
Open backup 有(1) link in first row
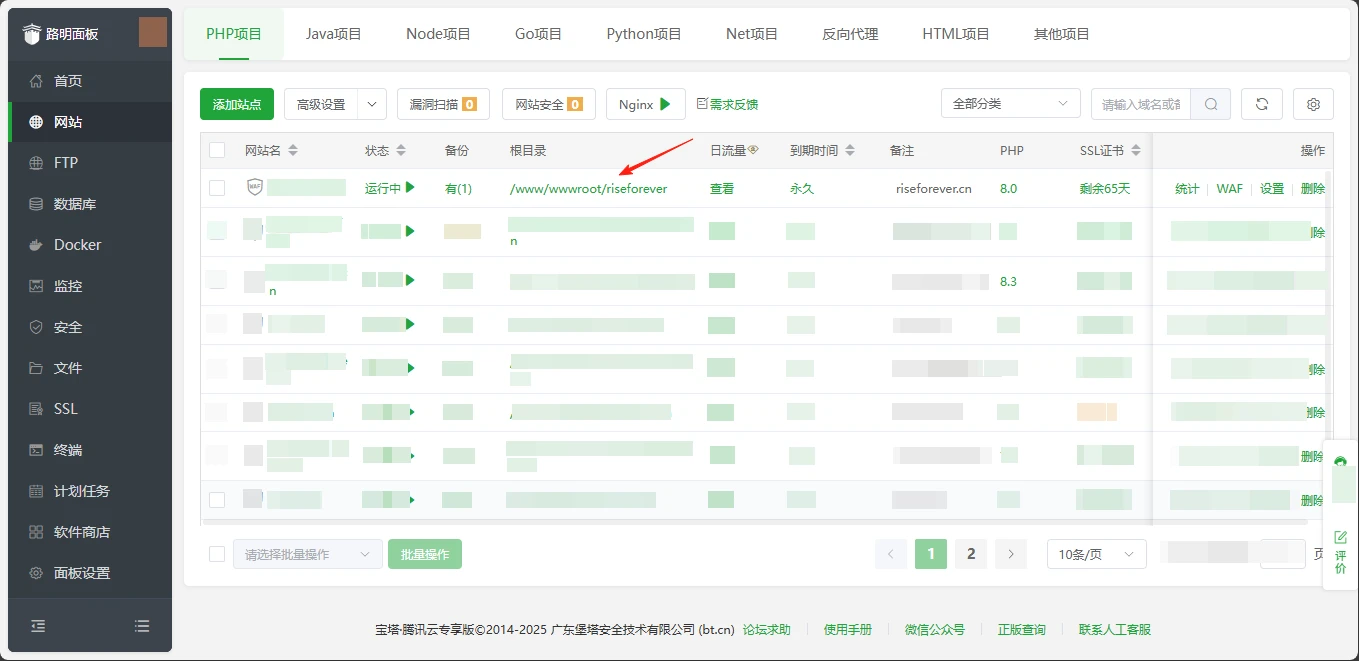[x=458, y=188]
